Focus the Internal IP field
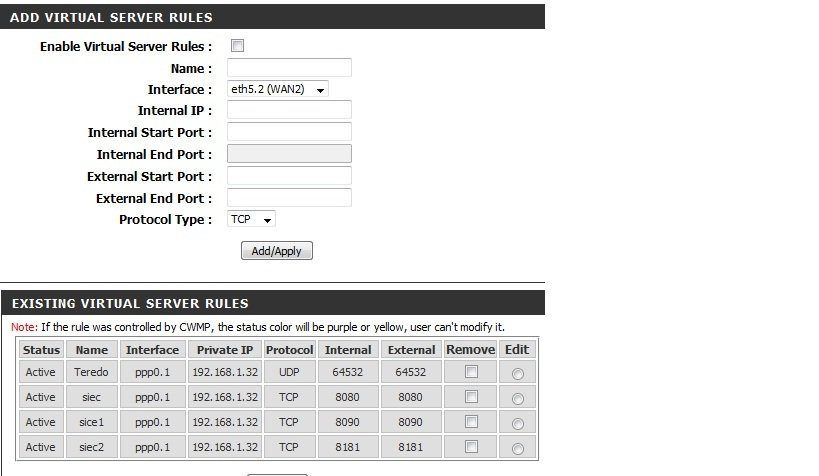This screenshot has width=819, height=476. pyautogui.click(x=289, y=110)
